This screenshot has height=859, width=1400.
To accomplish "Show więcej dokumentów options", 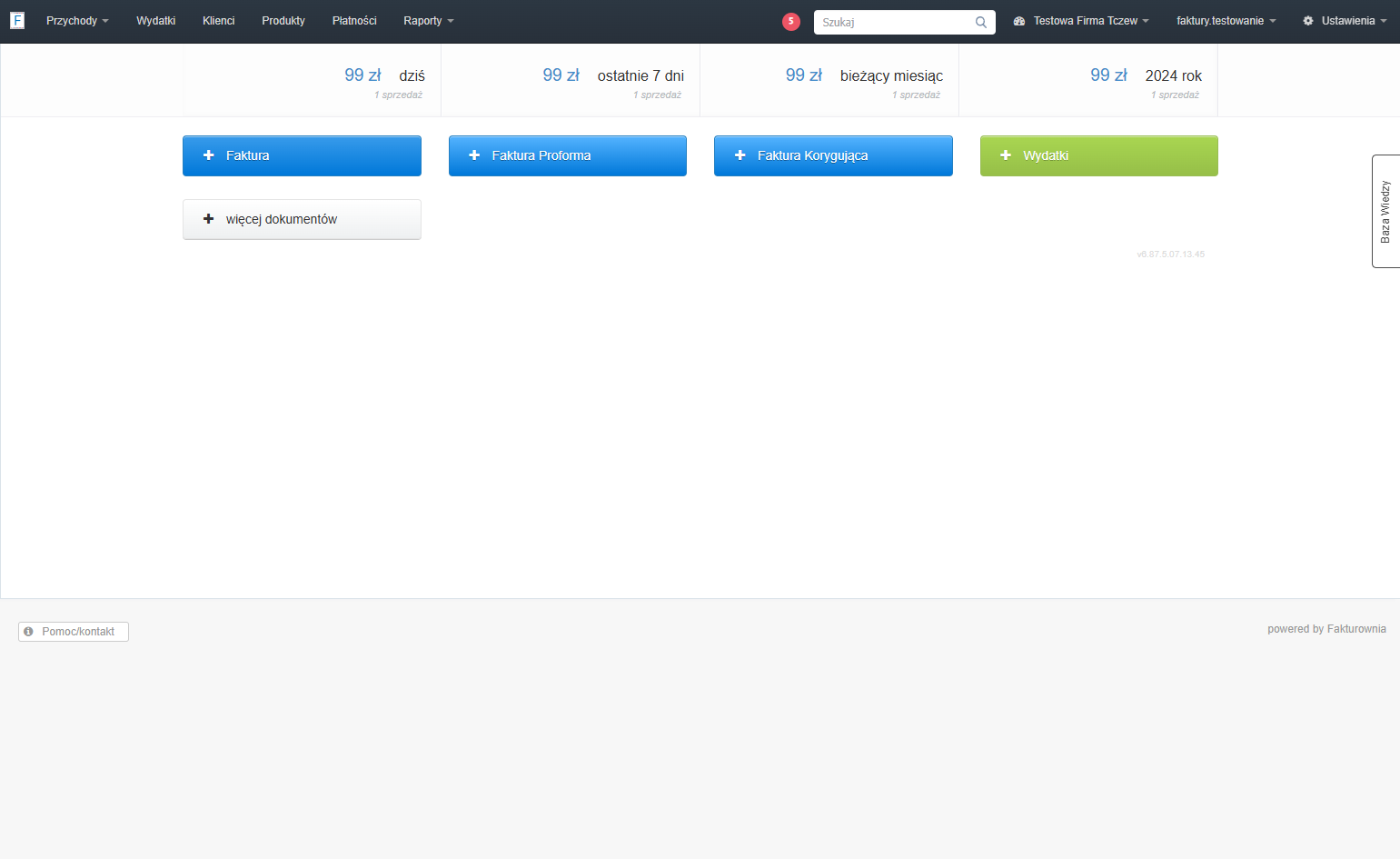I will (x=302, y=219).
